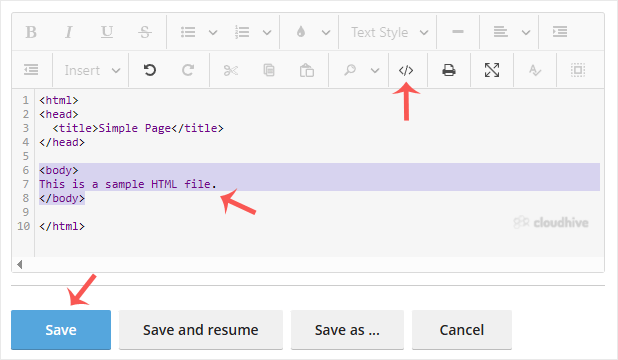
Task: Copy the selection
Action: pos(269,71)
